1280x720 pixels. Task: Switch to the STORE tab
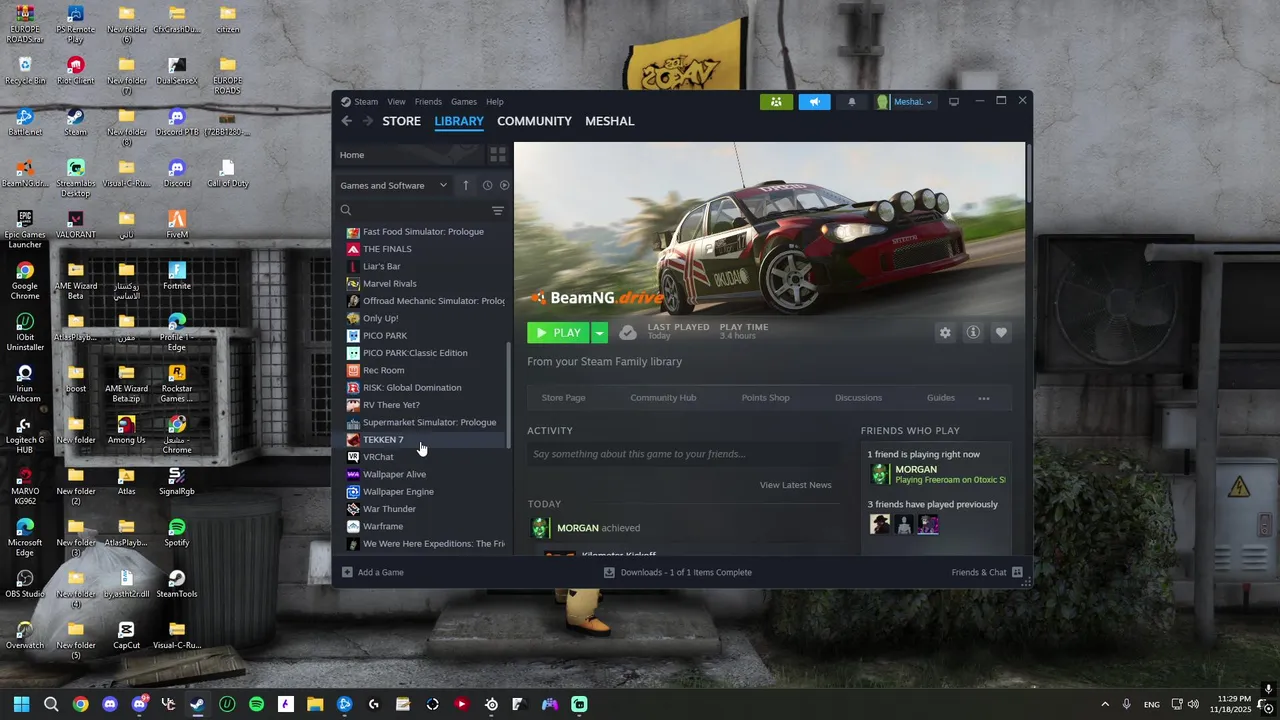tap(401, 121)
